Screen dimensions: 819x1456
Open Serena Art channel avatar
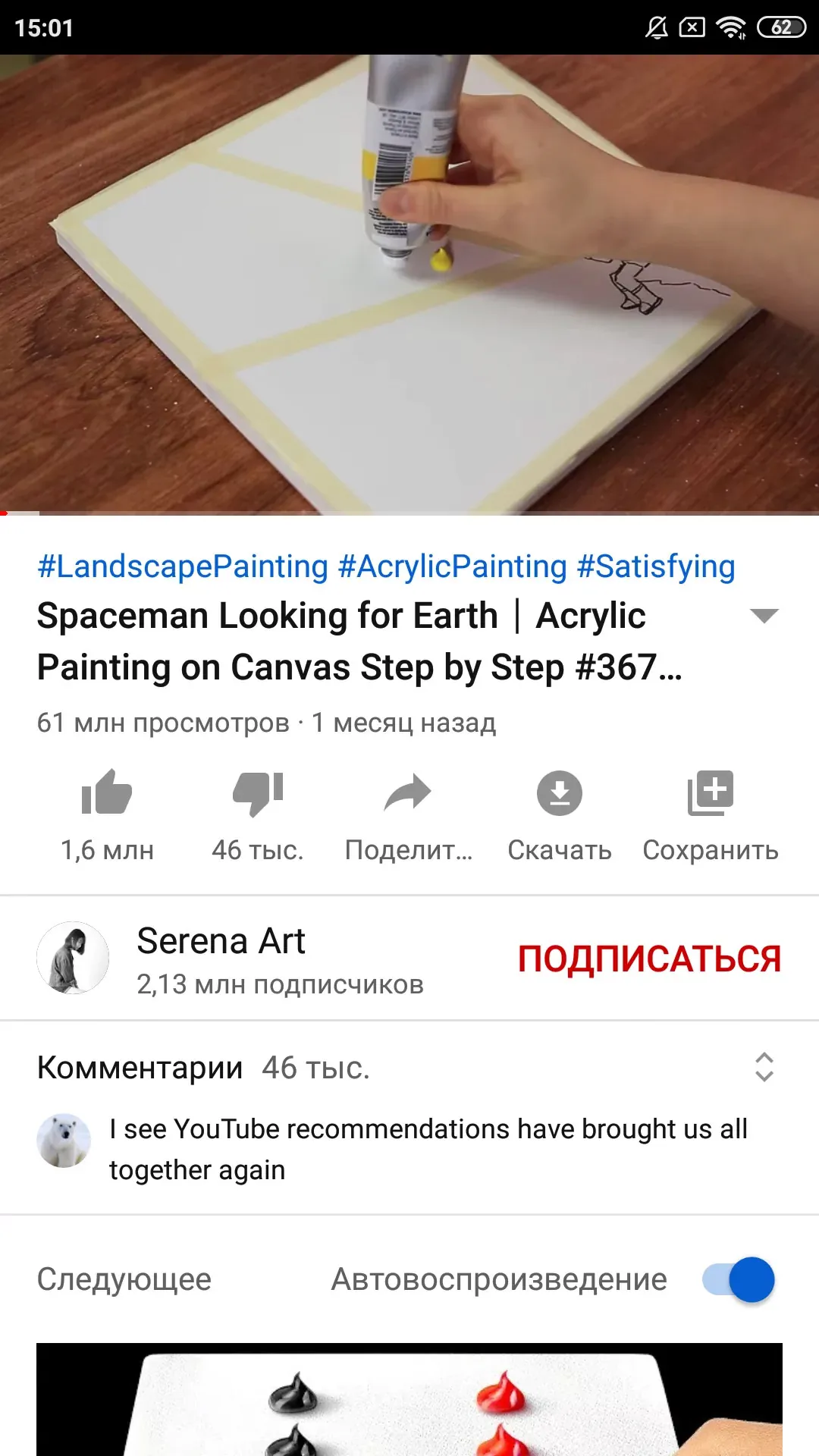[73, 958]
